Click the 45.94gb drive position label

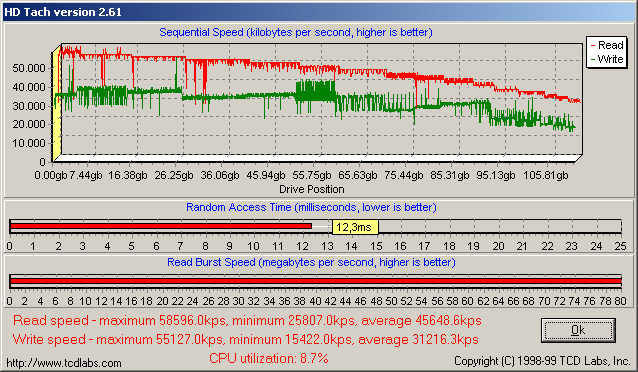coord(266,175)
